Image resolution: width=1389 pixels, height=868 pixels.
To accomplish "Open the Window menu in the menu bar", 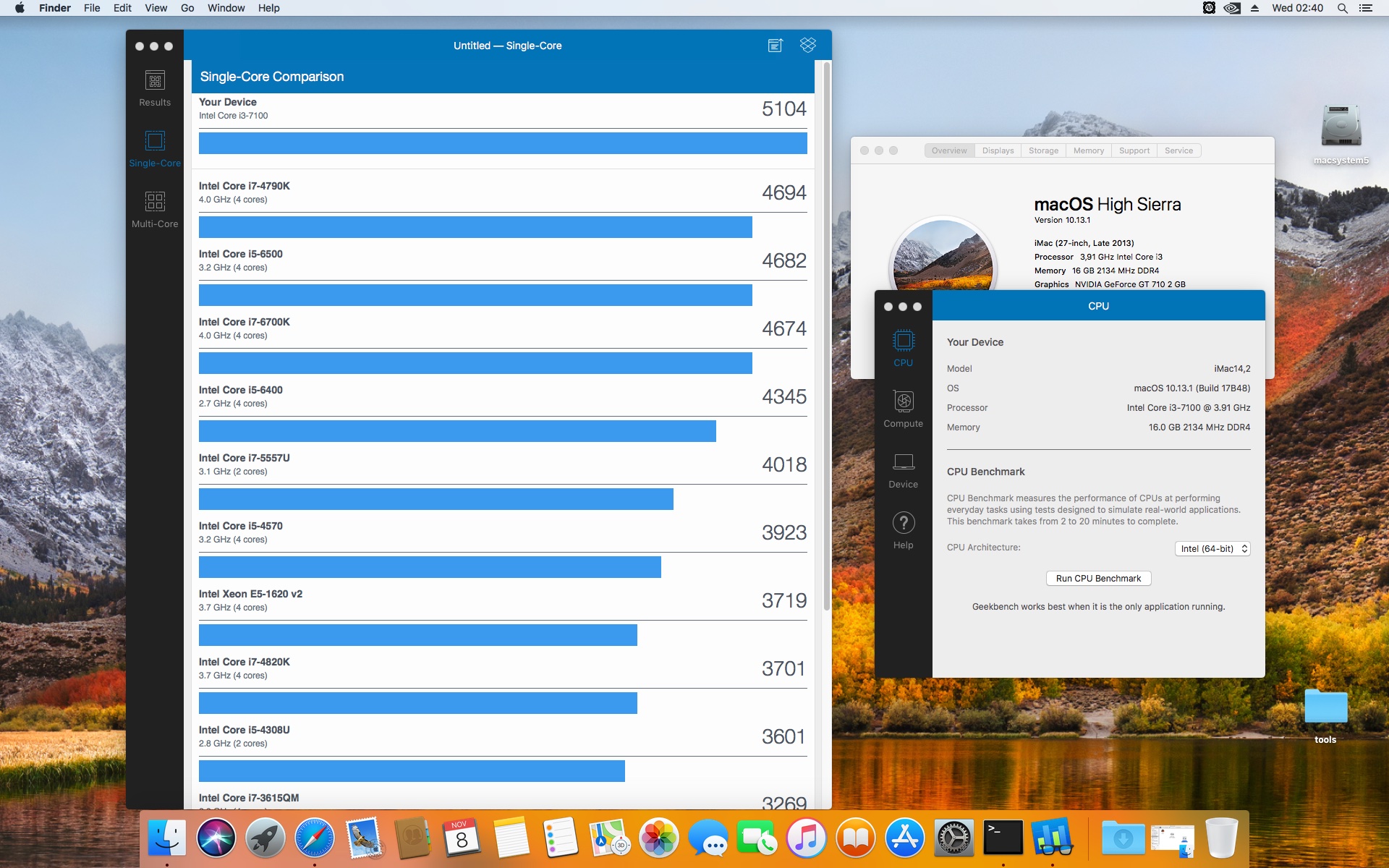I will pos(226,8).
